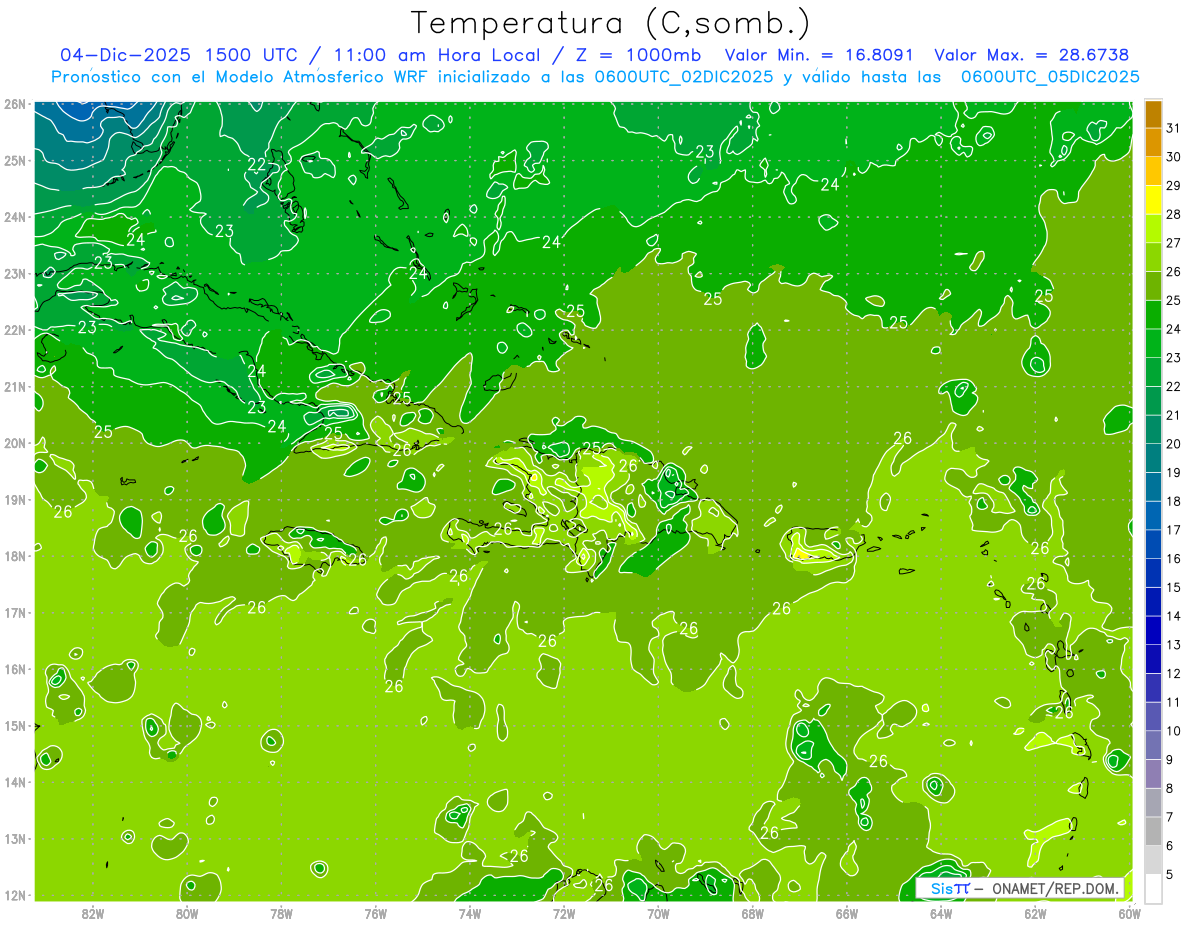Click the longitude axis label "68W"
The height and width of the screenshot is (927, 1200).
[x=753, y=913]
